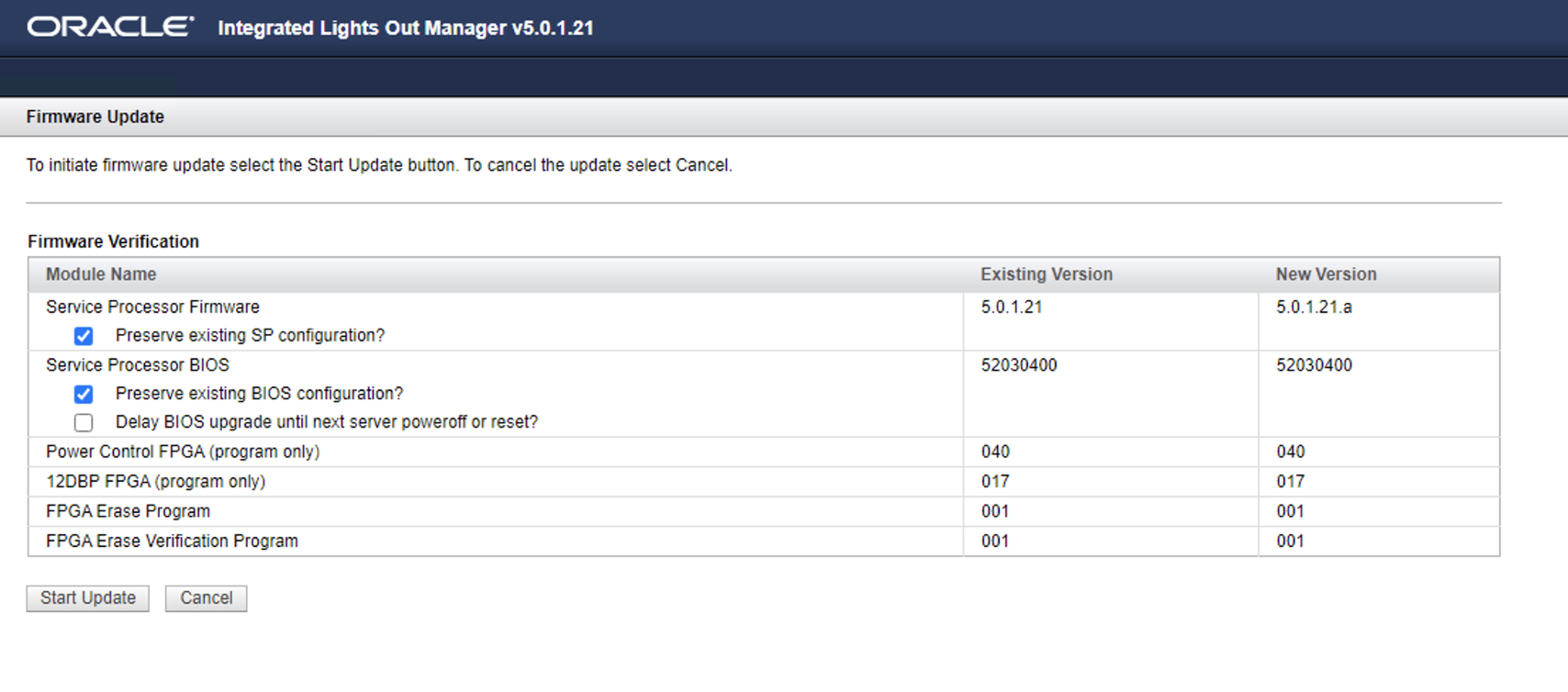Select the Service Processor BIOS row label
Viewport: 1568px width, 692px height.
tap(138, 364)
